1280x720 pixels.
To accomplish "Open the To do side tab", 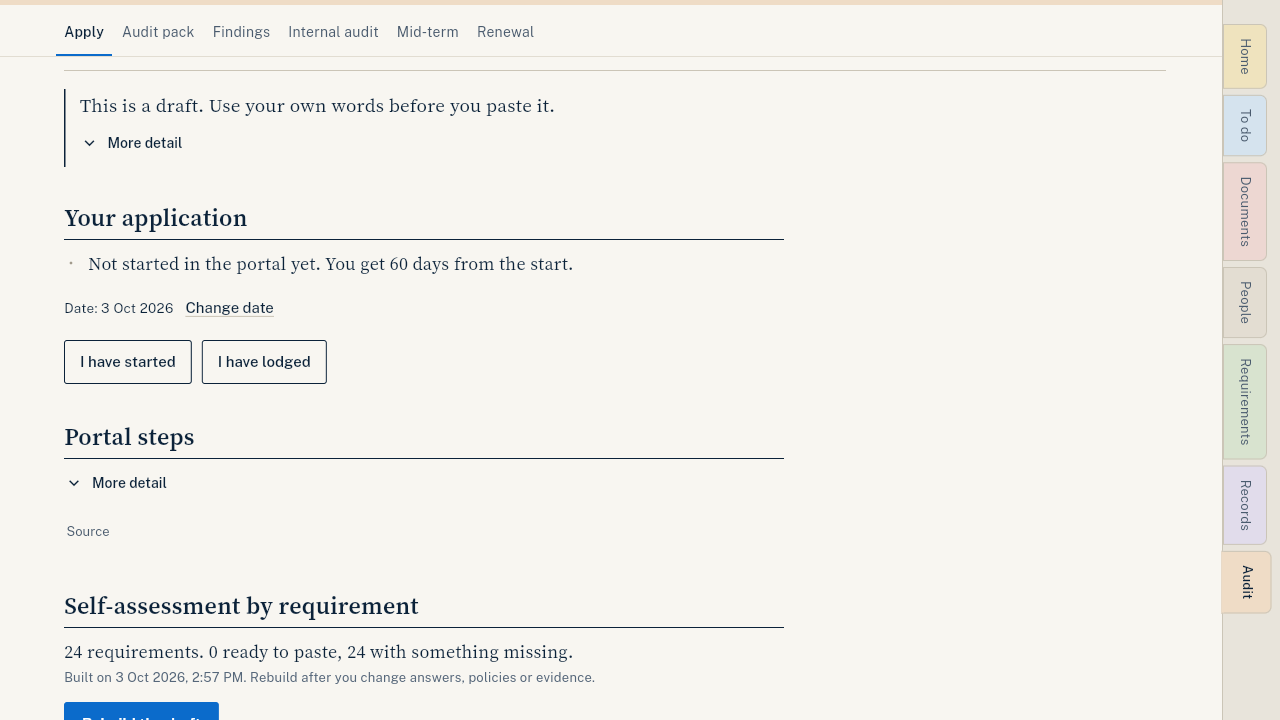I will [1245, 125].
